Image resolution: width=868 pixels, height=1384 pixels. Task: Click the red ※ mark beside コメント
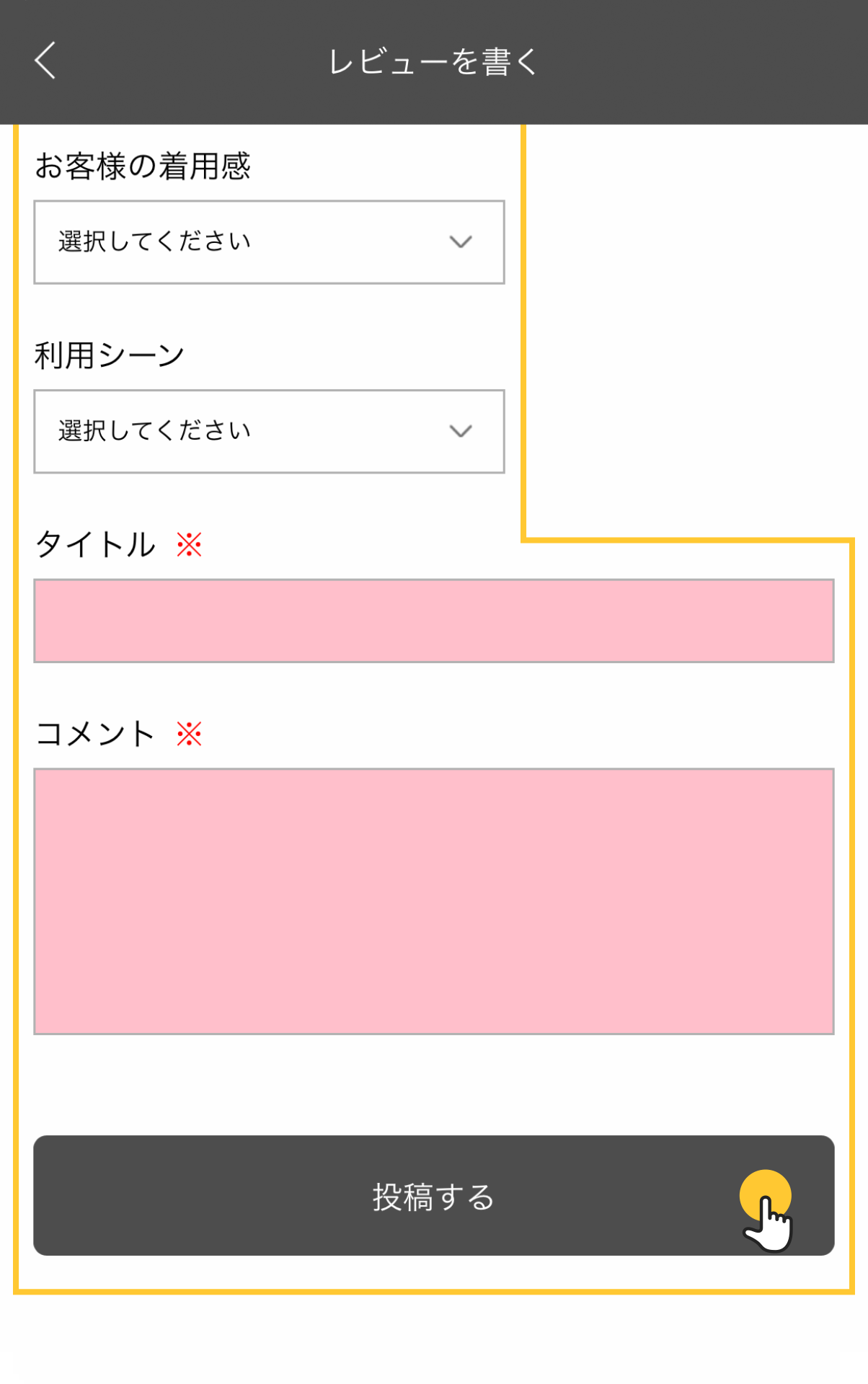190,735
